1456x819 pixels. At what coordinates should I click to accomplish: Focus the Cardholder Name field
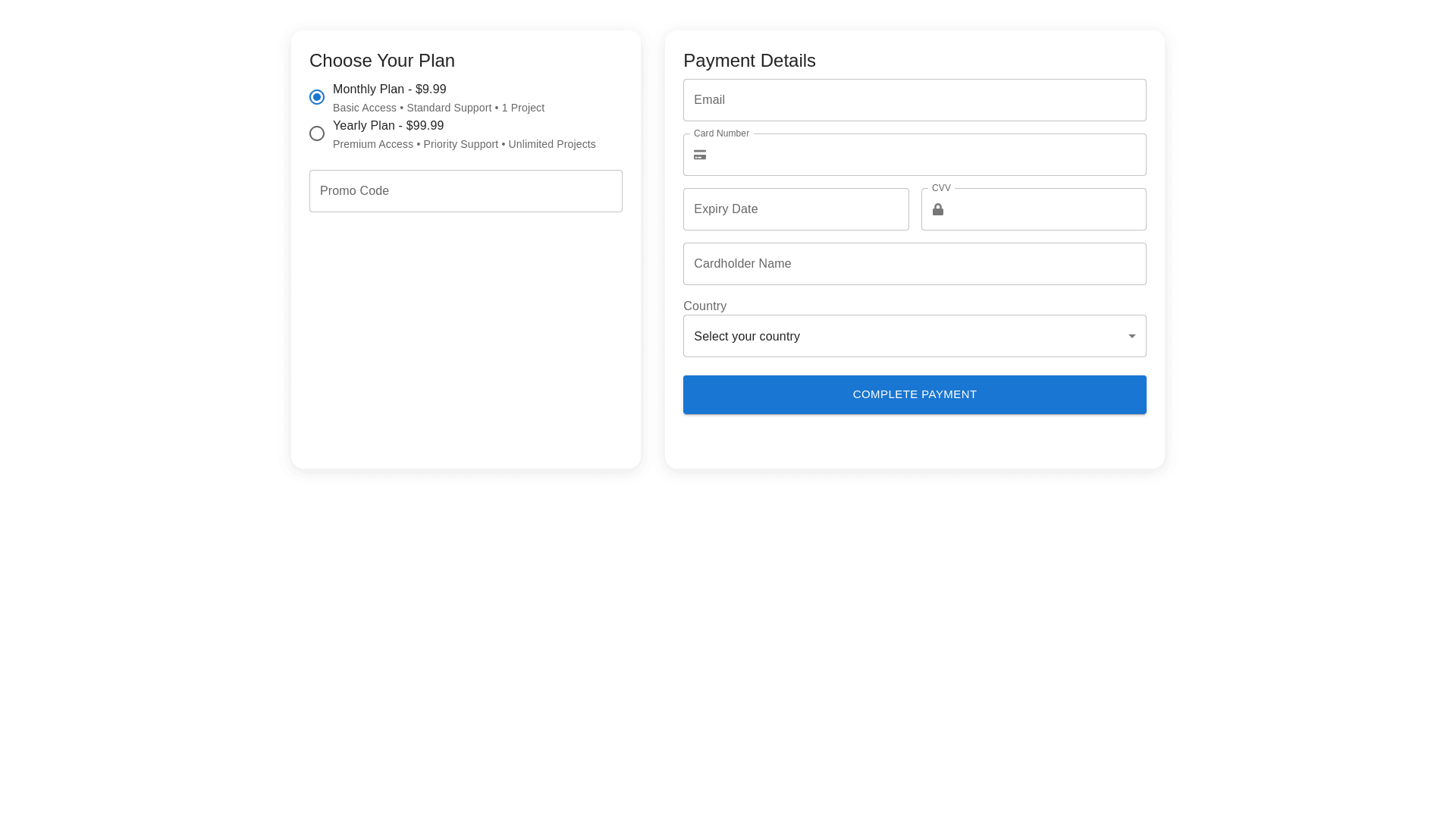coord(914,264)
